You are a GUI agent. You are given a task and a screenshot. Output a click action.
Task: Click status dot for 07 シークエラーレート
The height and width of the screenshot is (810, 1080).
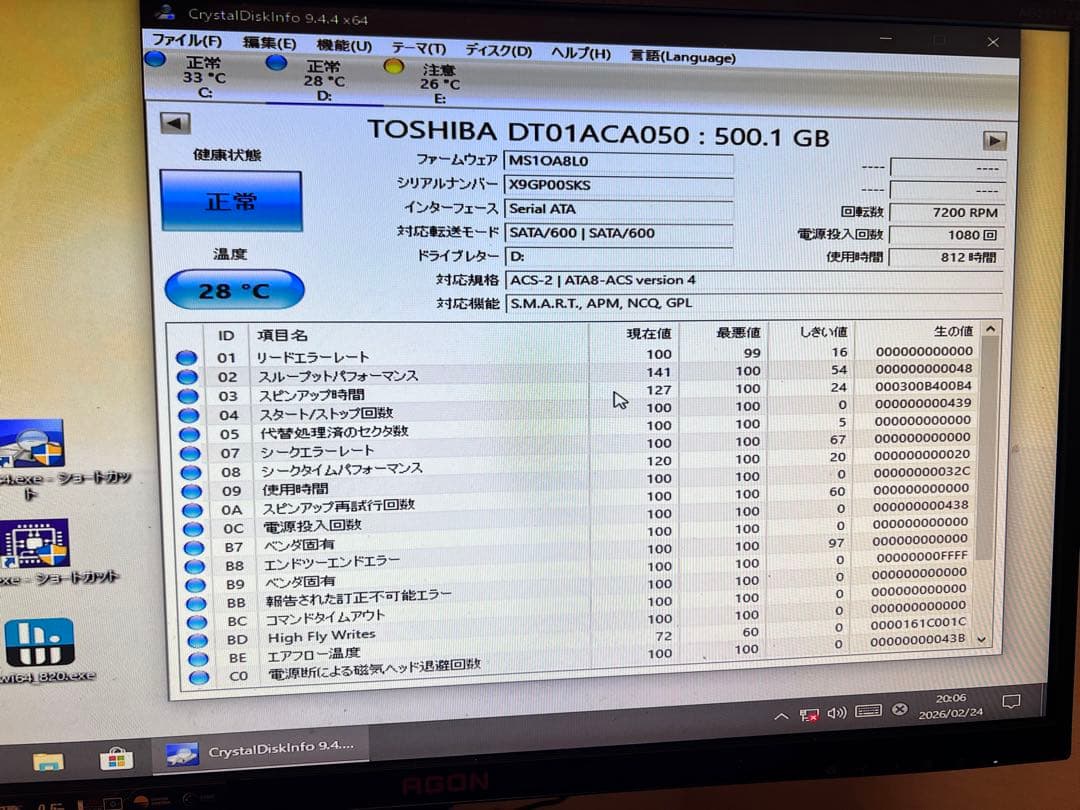click(x=191, y=453)
